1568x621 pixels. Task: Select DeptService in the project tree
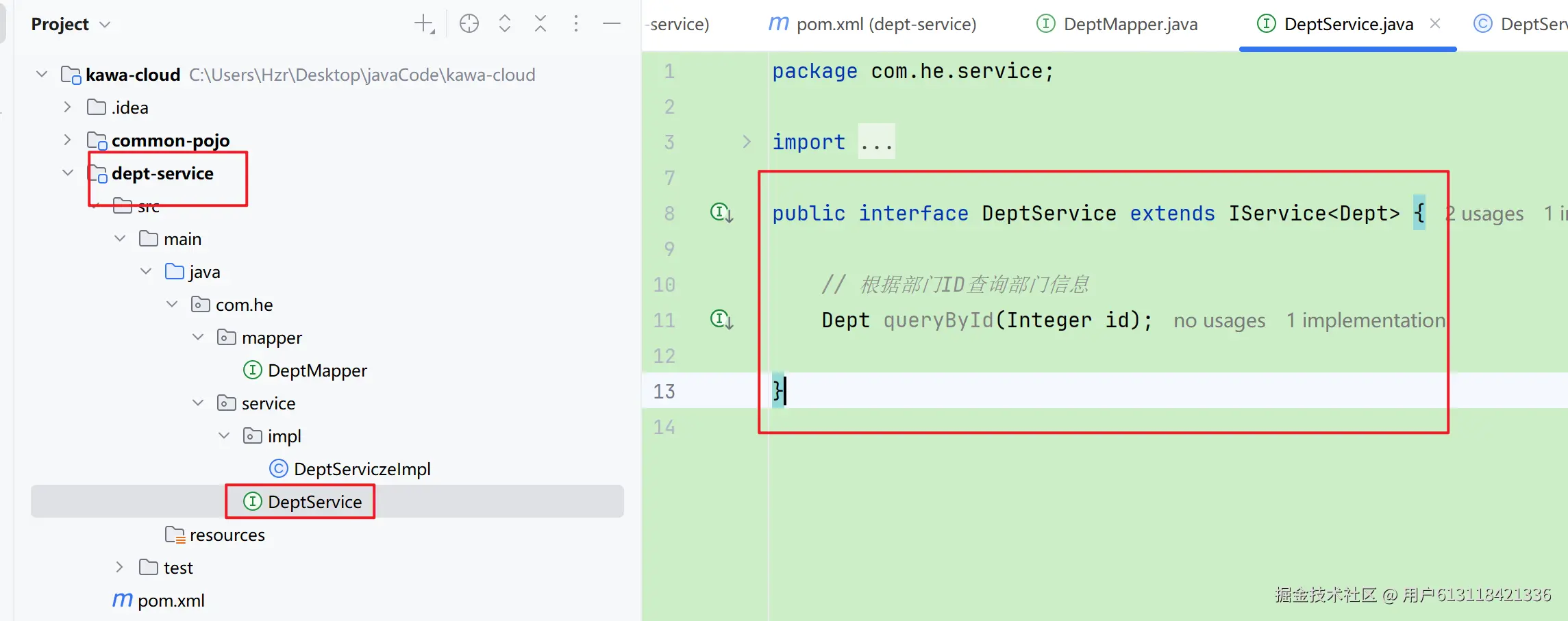pyautogui.click(x=315, y=502)
